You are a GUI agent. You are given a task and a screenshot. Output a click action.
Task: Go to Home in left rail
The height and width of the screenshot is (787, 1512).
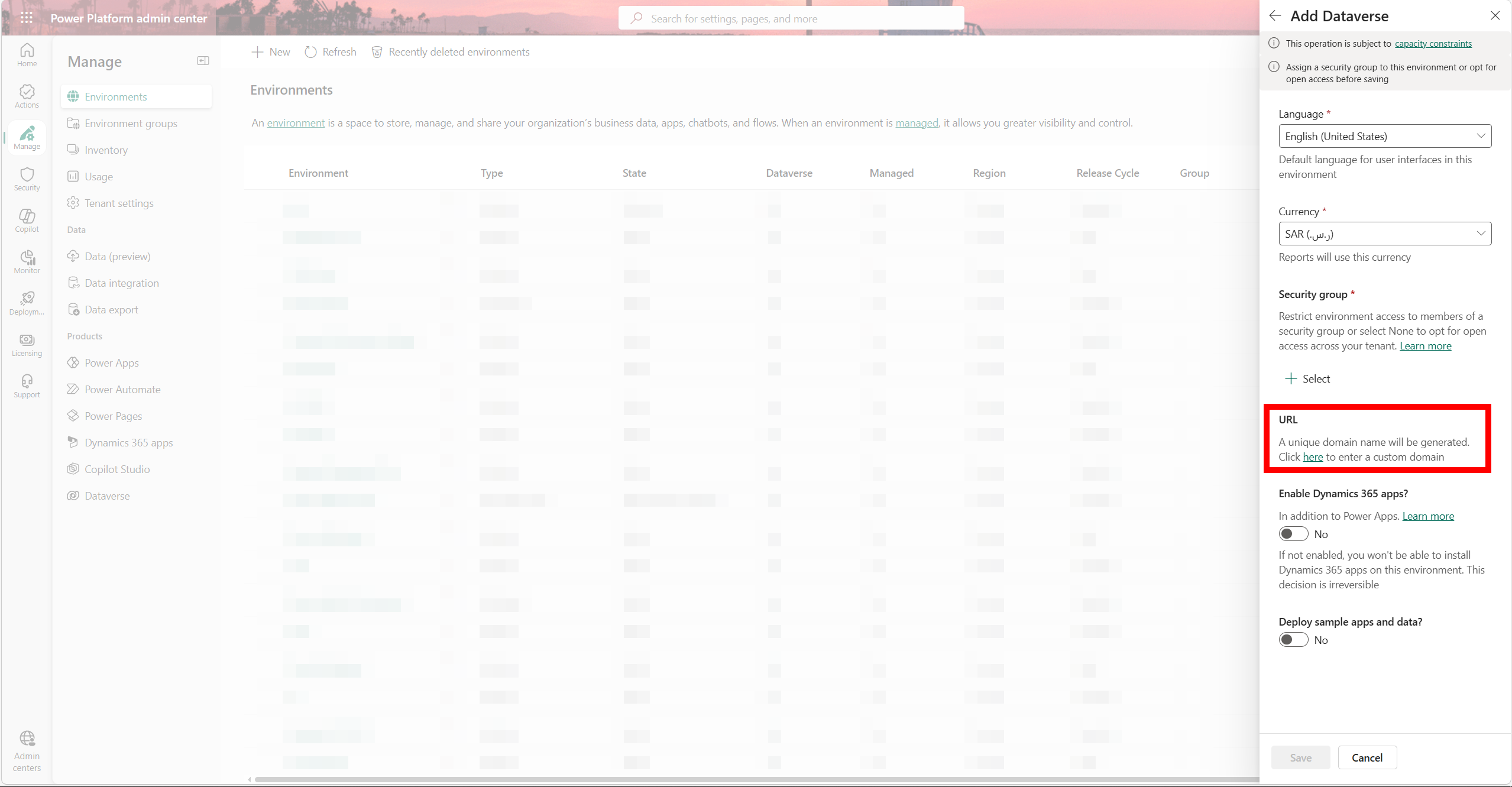(27, 55)
